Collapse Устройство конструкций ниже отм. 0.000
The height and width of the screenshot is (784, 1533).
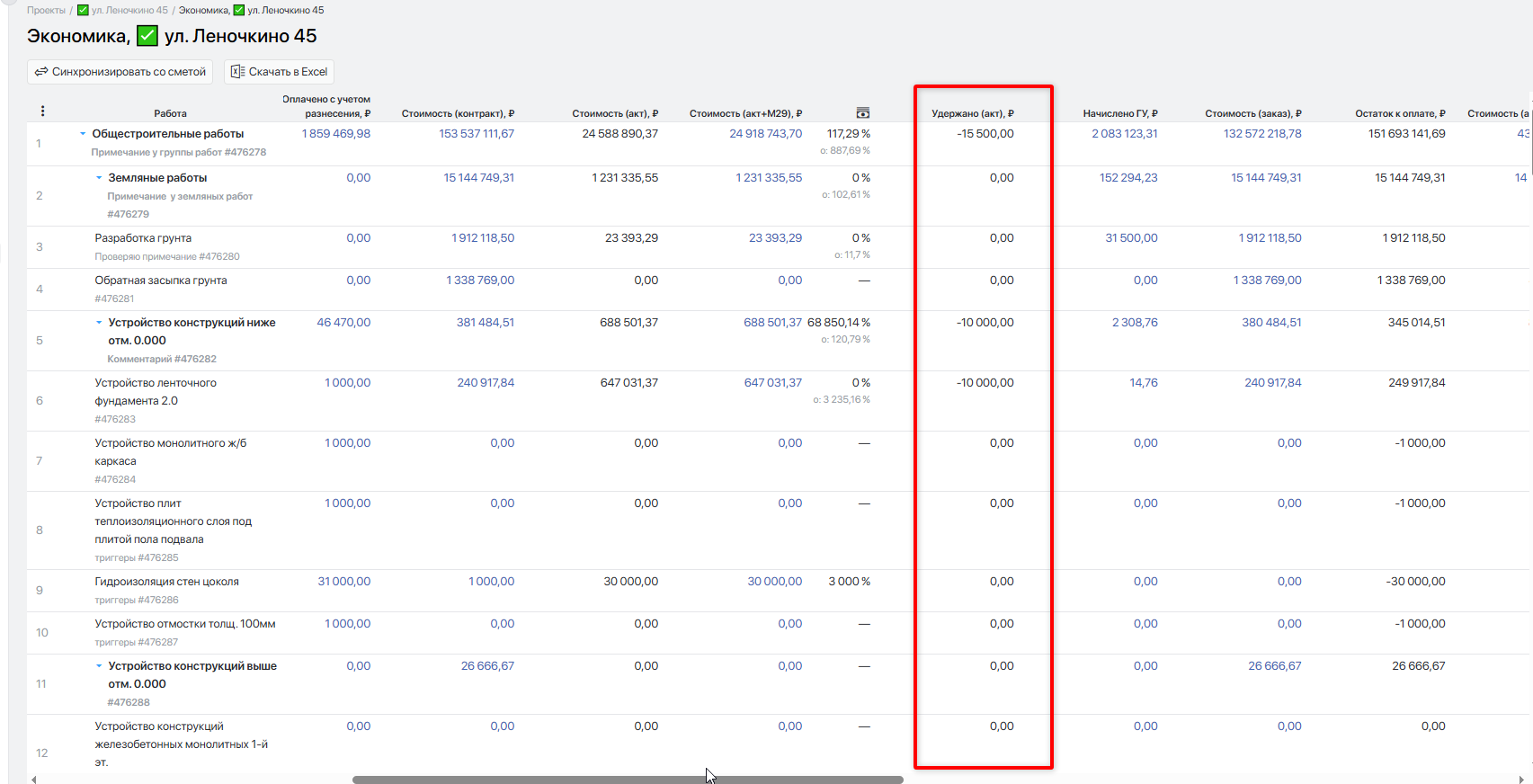click(x=99, y=323)
